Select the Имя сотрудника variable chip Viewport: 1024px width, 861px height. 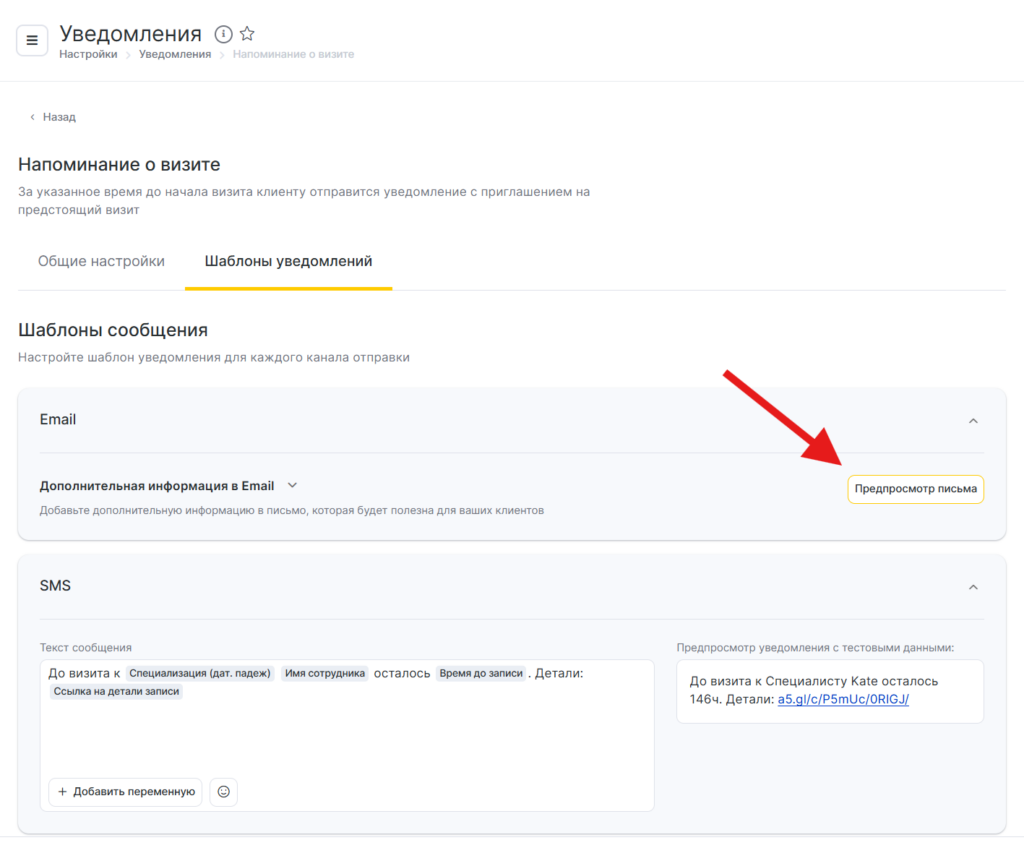point(325,674)
